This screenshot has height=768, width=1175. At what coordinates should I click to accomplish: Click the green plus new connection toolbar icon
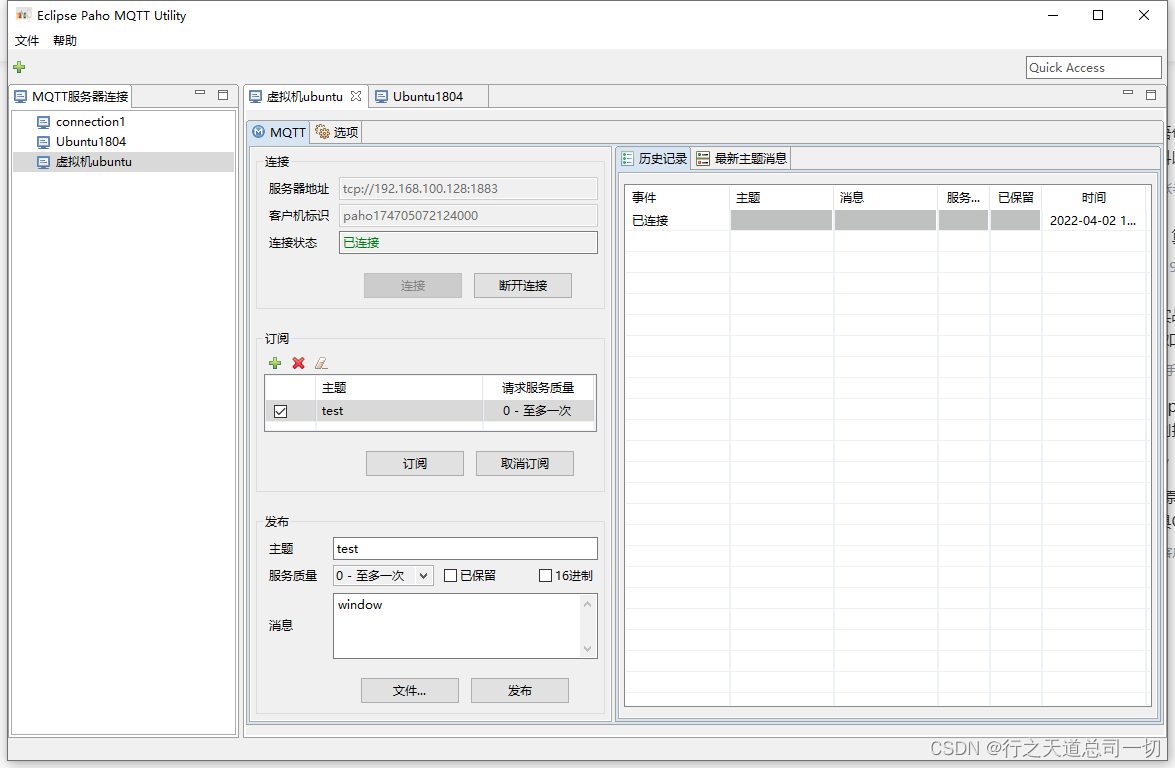pyautogui.click(x=19, y=67)
